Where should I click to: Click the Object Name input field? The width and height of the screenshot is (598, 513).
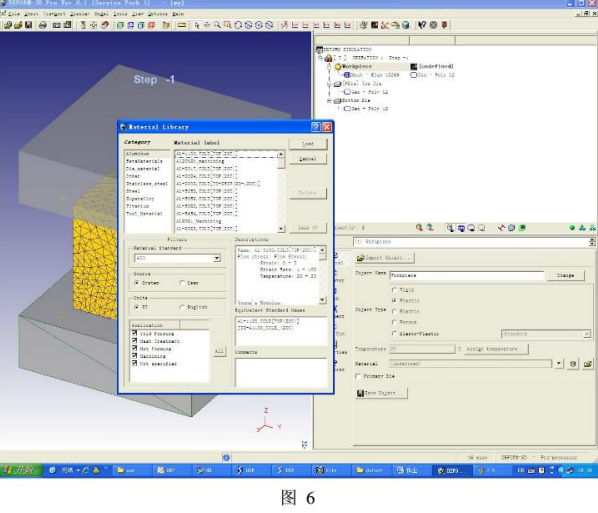(467, 275)
